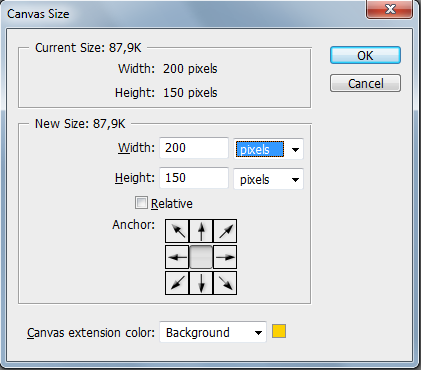The image size is (421, 370).
Task: Click the New Size Height input field
Action: 194,178
